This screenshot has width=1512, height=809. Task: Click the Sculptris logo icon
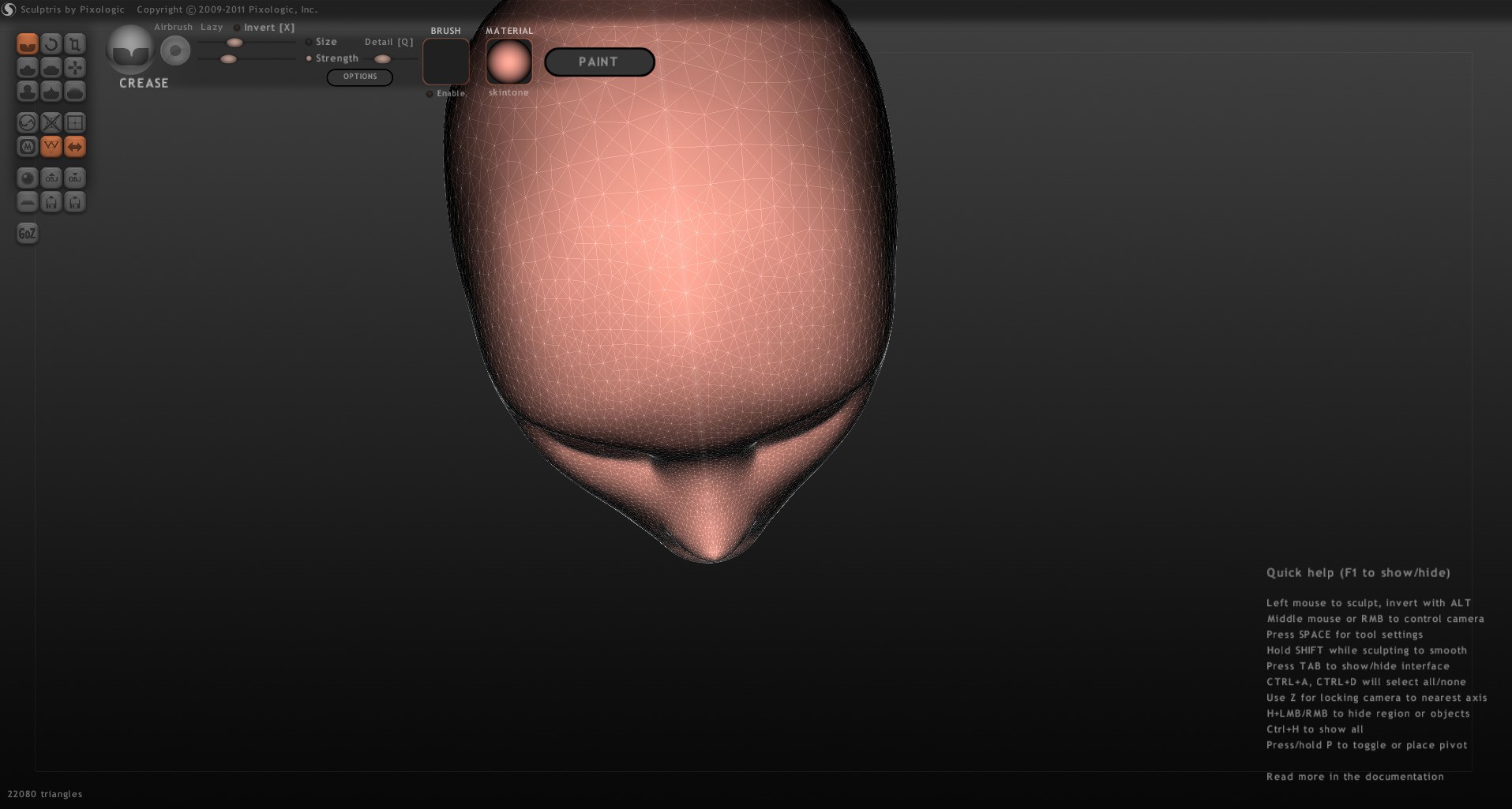pyautogui.click(x=9, y=9)
